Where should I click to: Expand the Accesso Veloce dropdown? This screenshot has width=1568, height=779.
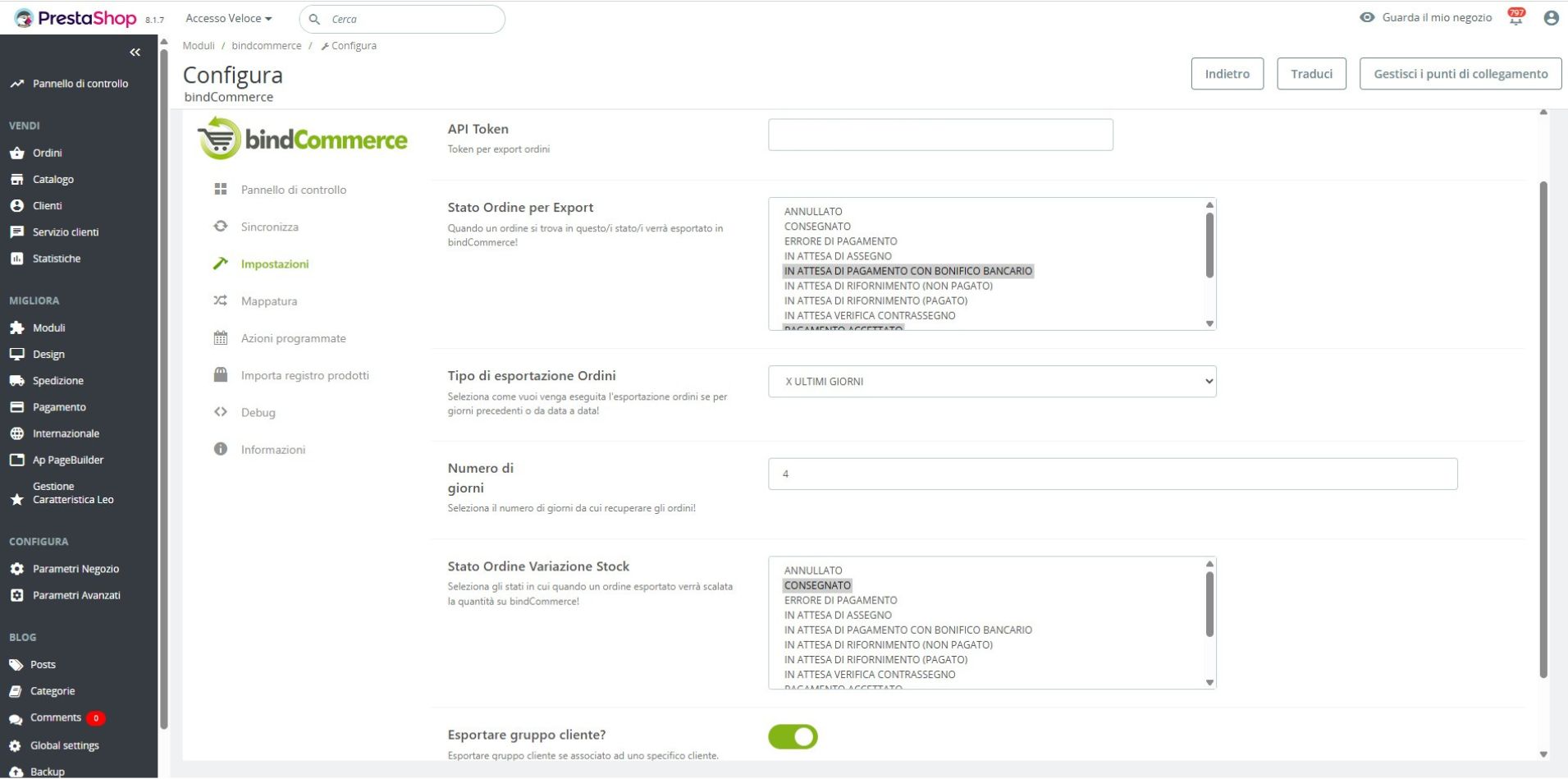[228, 18]
